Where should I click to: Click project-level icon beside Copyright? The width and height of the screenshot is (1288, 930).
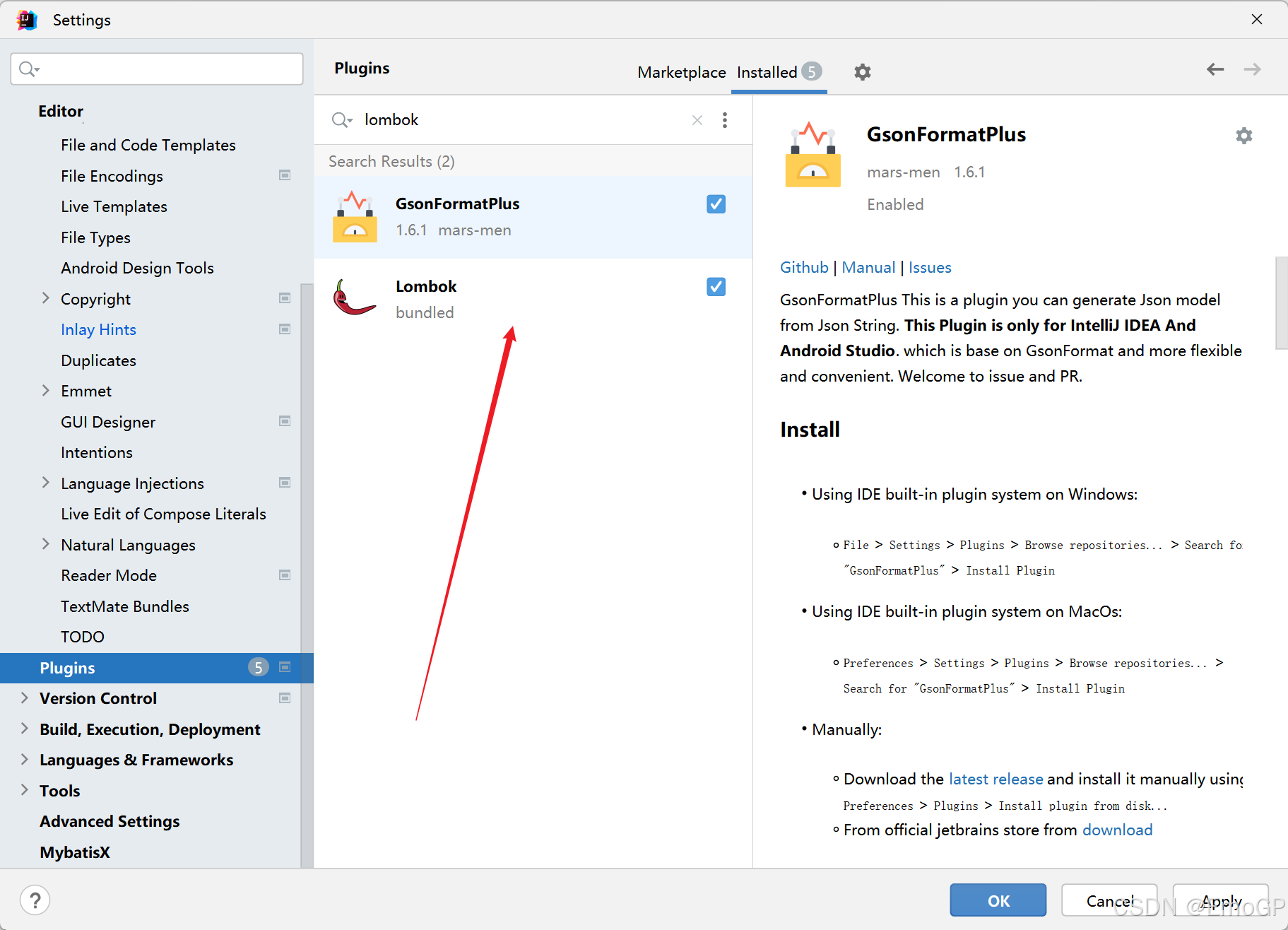[x=285, y=298]
